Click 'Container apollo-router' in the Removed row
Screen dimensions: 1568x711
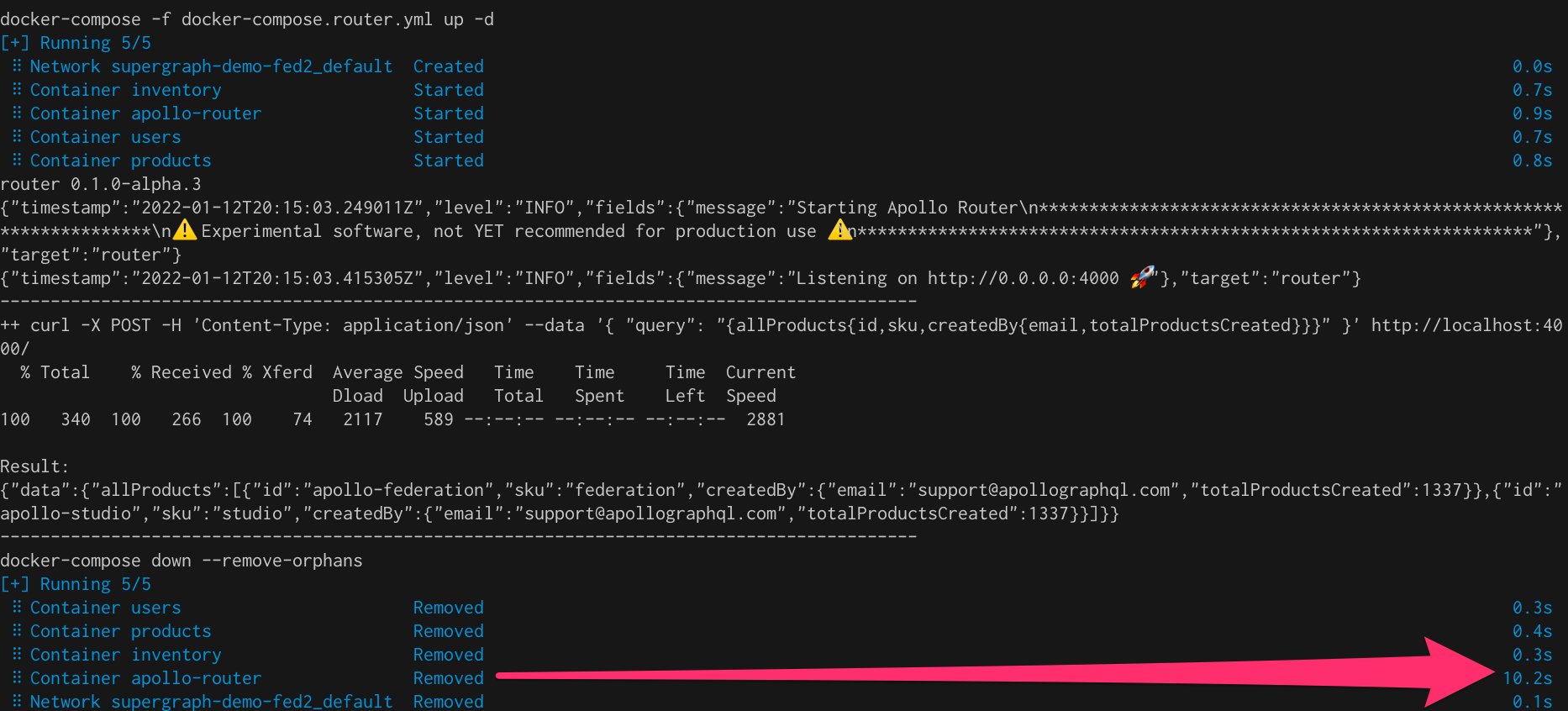(145, 678)
